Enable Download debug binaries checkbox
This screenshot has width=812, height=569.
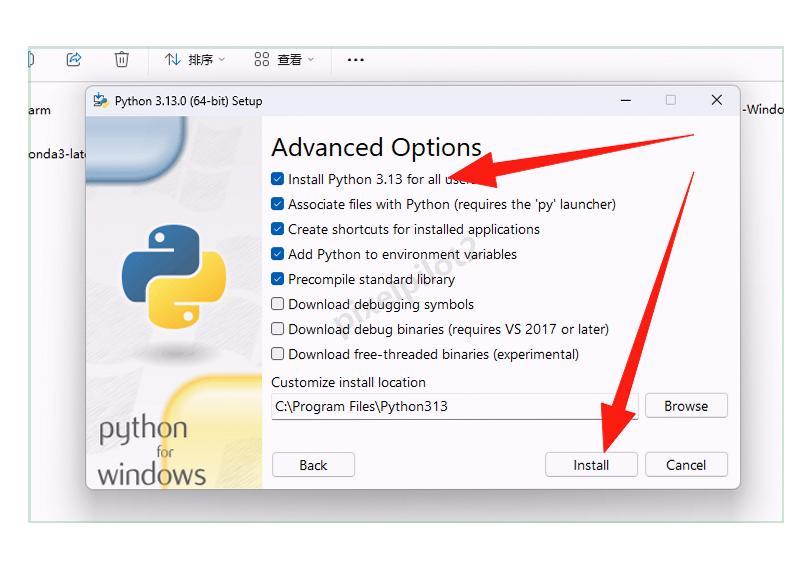pos(278,329)
